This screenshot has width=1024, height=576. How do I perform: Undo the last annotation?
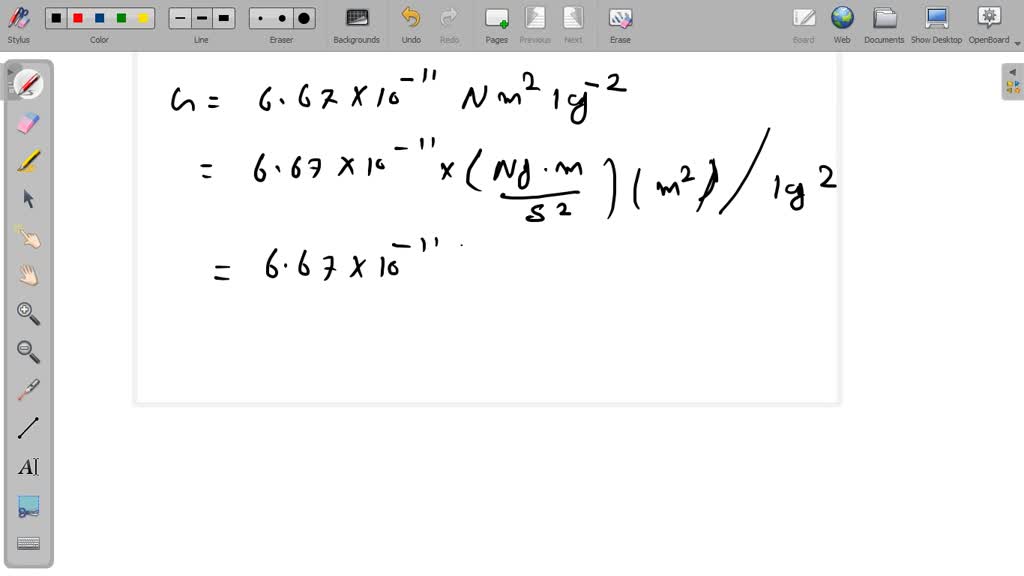(x=410, y=17)
